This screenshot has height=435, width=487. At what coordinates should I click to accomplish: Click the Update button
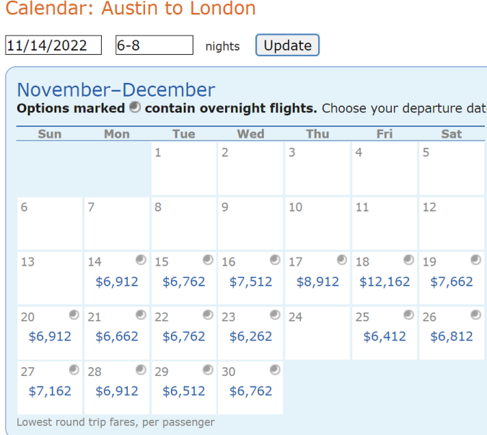pos(287,45)
